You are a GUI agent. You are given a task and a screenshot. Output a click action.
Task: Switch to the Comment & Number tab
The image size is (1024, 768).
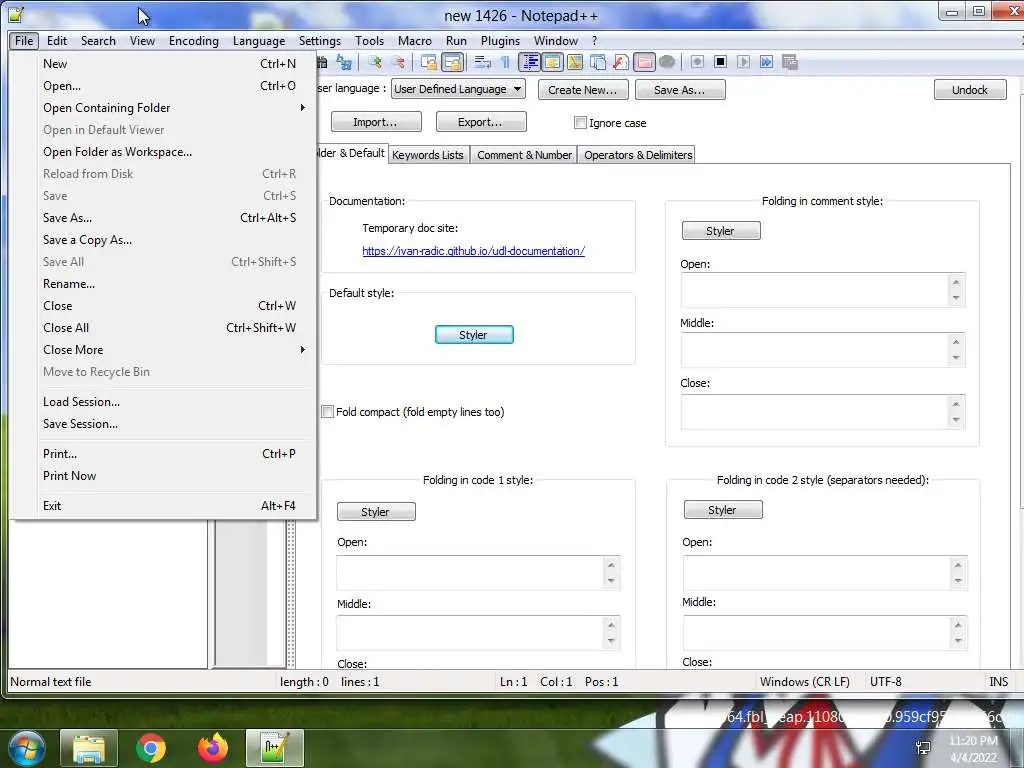coord(524,155)
